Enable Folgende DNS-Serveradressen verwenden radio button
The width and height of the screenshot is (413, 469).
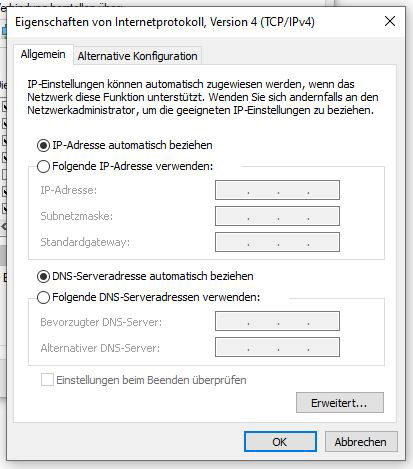[43, 297]
